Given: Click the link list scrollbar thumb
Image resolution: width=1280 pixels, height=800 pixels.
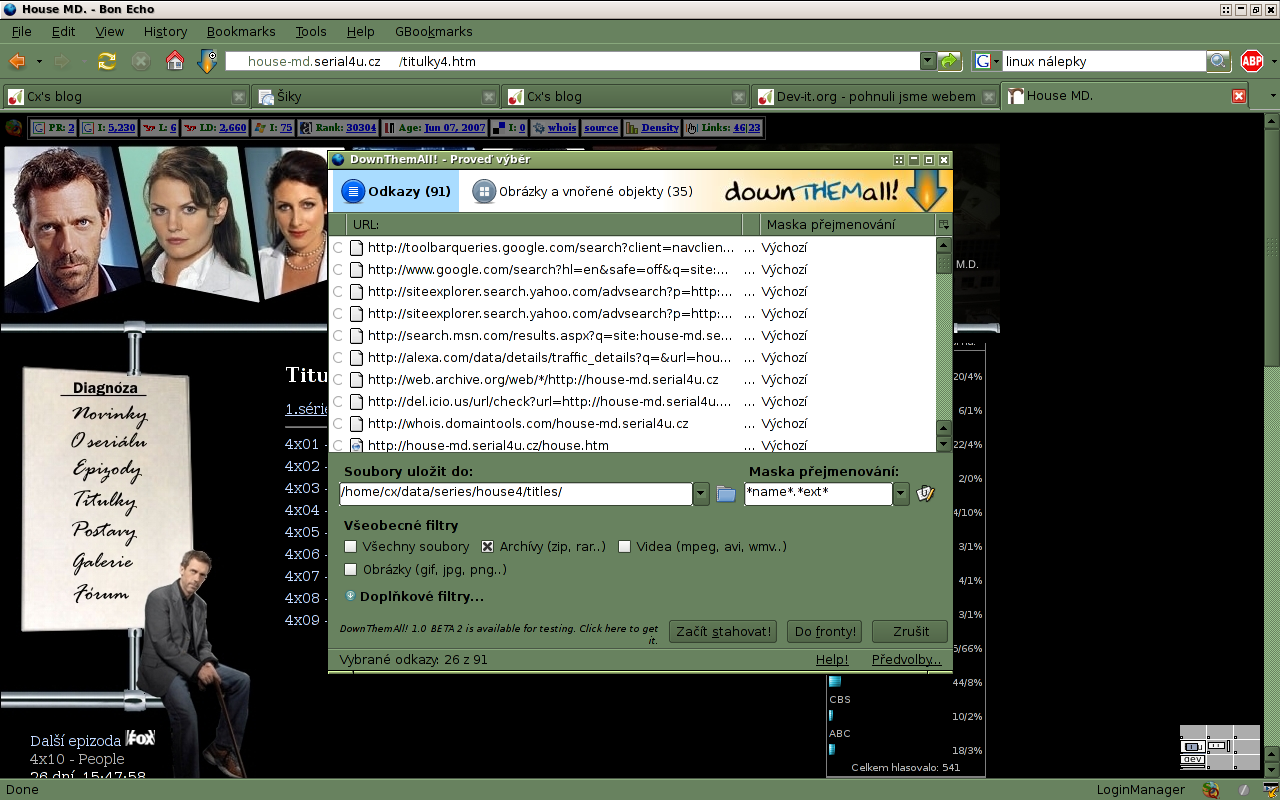Looking at the screenshot, I should tap(944, 263).
